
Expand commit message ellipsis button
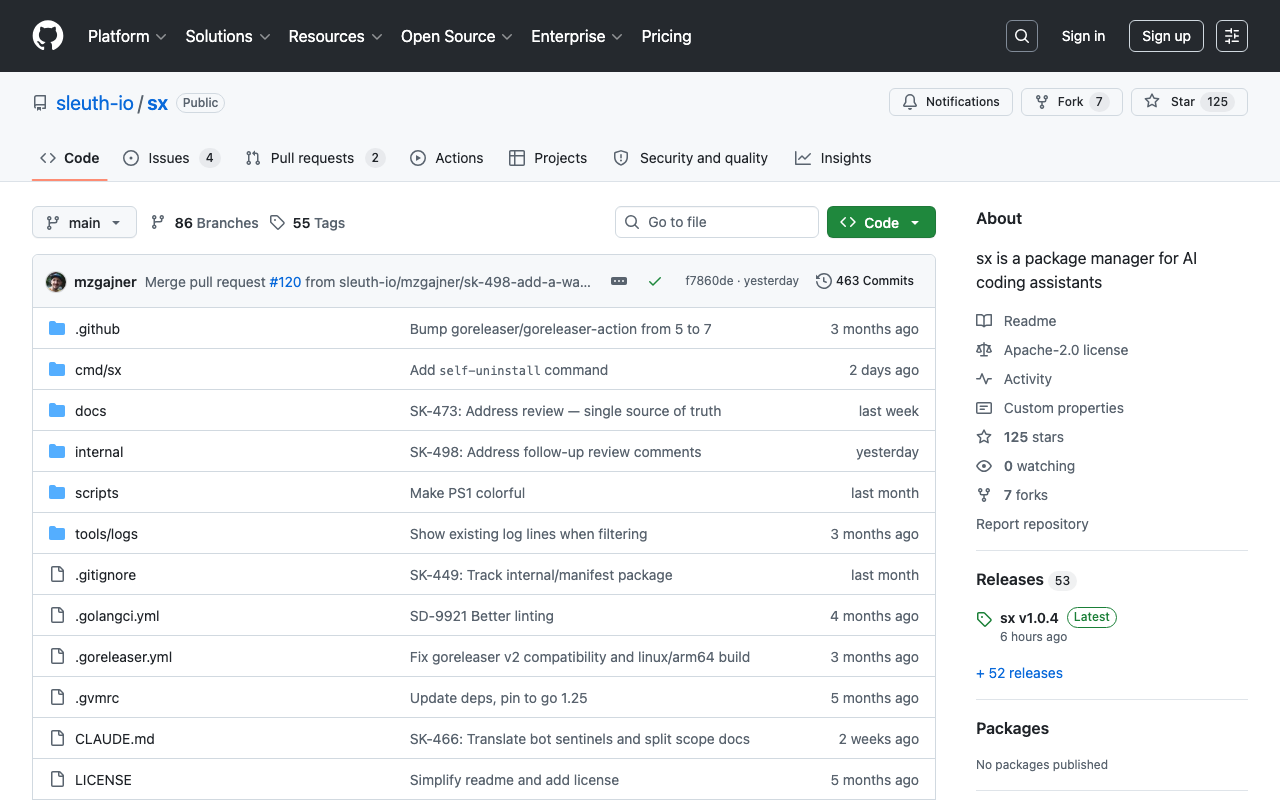point(619,281)
